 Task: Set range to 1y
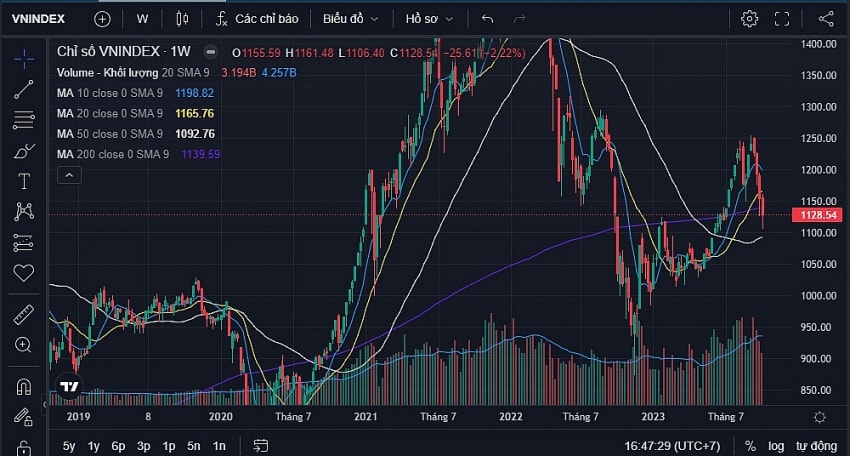pyautogui.click(x=94, y=446)
